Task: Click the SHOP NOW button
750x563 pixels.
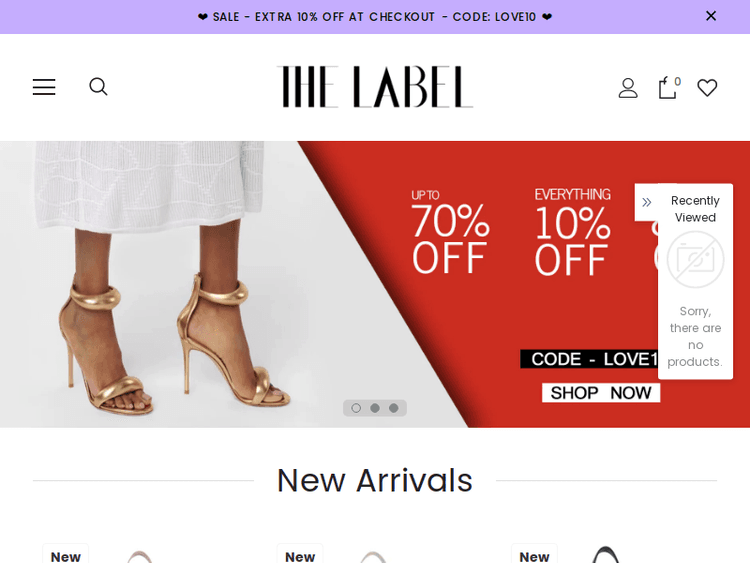Action: (601, 393)
